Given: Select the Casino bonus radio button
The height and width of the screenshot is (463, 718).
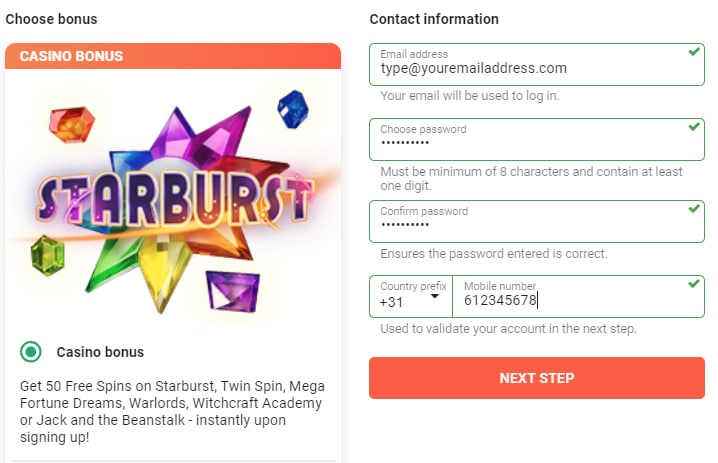Looking at the screenshot, I should [x=31, y=352].
